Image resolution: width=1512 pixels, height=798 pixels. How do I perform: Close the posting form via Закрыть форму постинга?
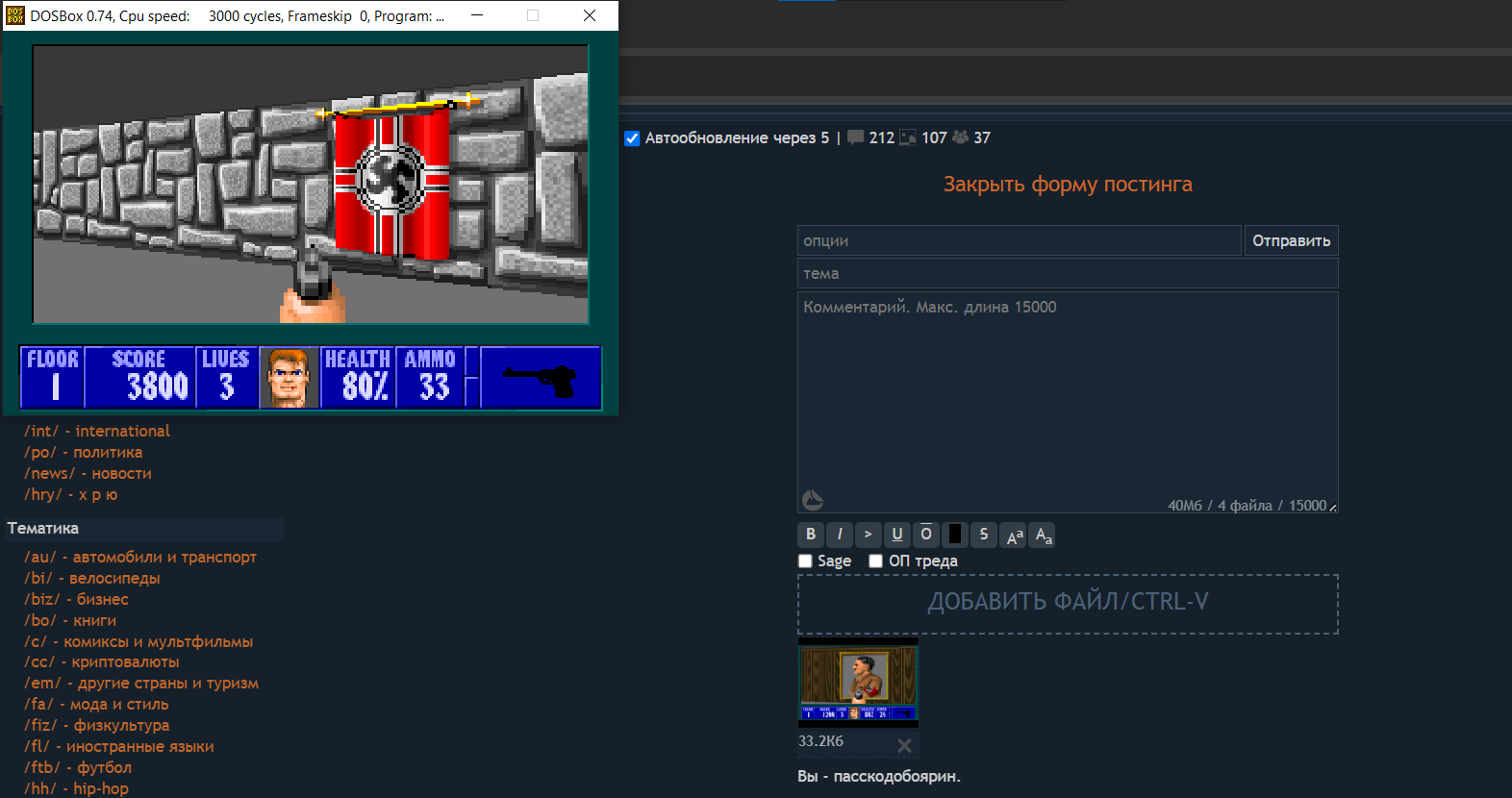click(1068, 185)
